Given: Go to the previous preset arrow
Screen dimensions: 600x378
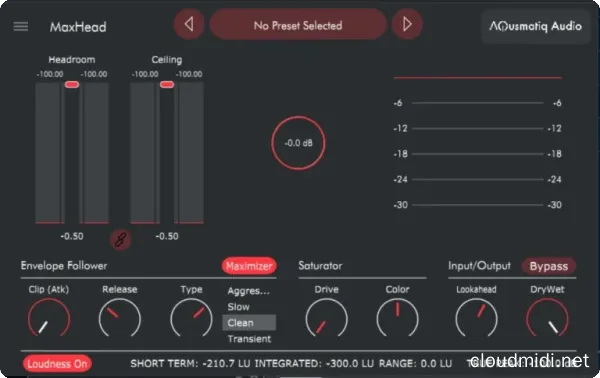Looking at the screenshot, I should coord(189,24).
